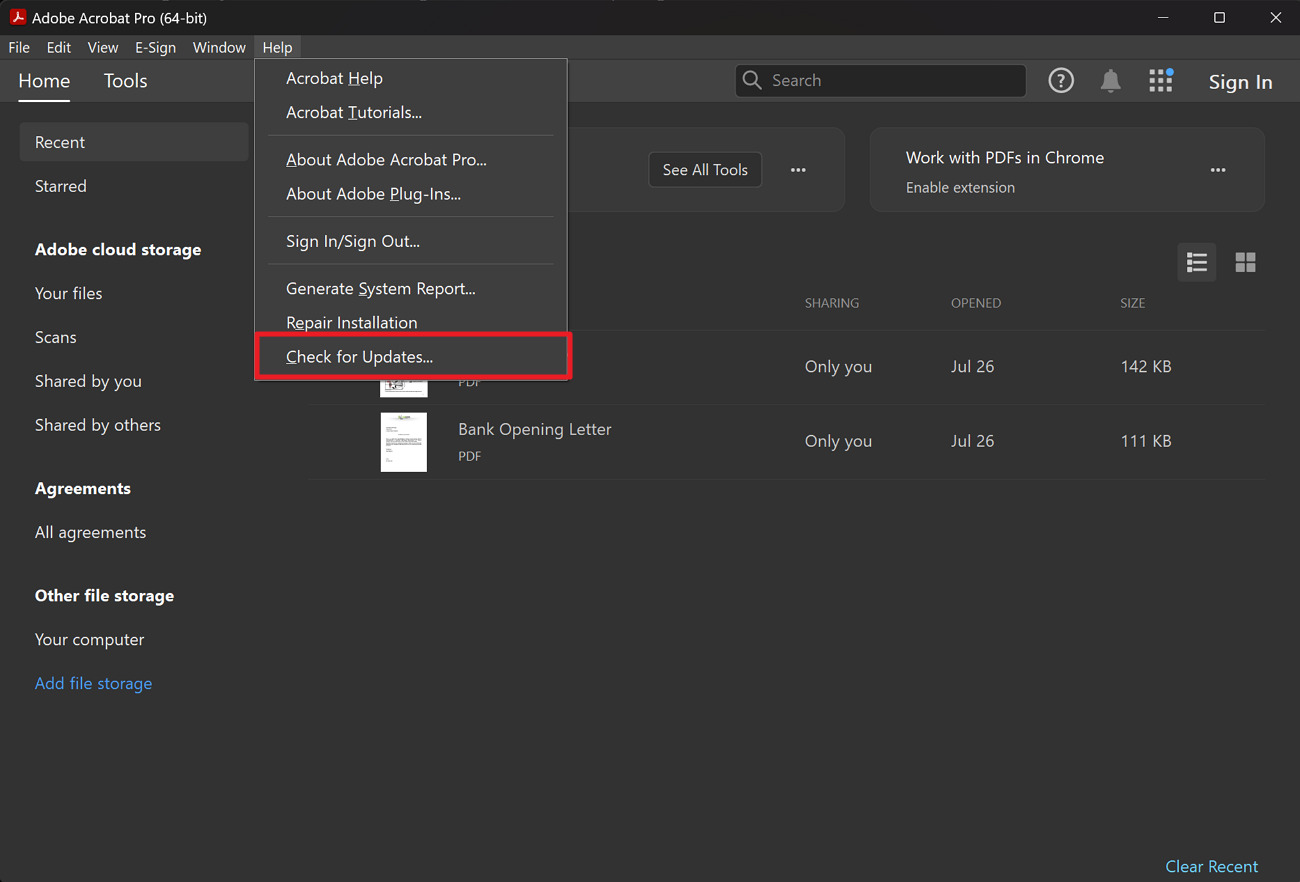The image size is (1300, 882).
Task: Click the See All Tools button
Action: click(x=705, y=170)
